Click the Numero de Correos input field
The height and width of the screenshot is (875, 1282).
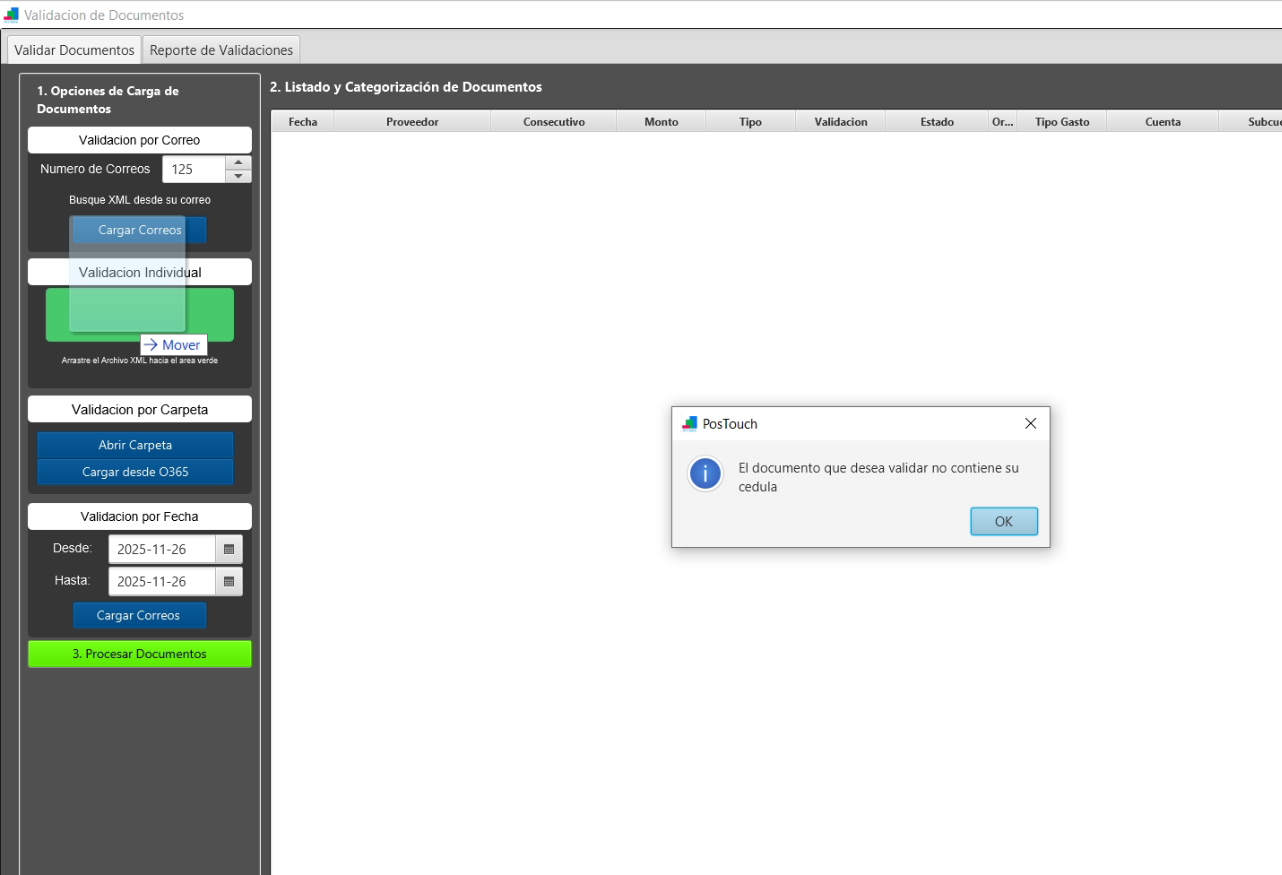[x=193, y=169]
